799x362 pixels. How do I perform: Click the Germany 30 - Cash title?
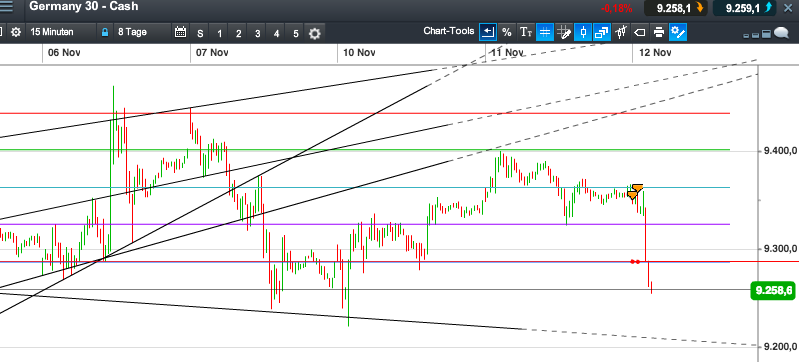point(84,7)
